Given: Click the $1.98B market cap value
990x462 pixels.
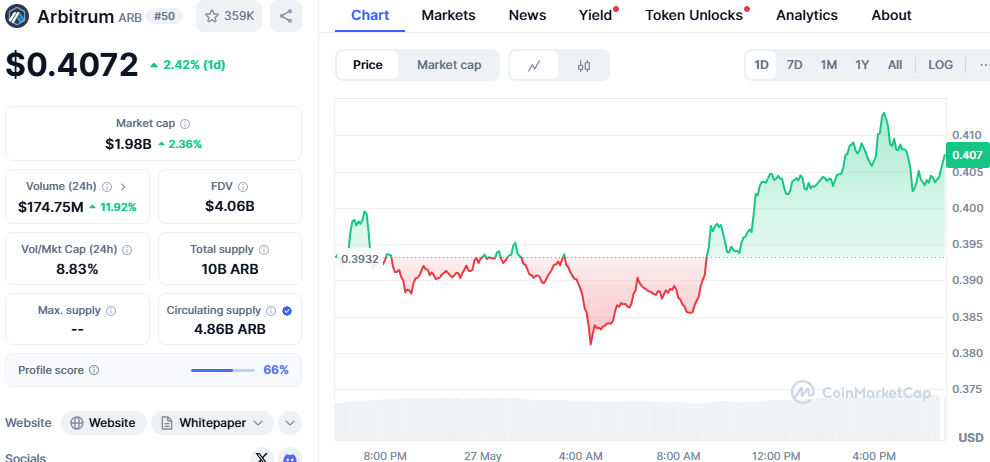Looking at the screenshot, I should click(128, 145).
